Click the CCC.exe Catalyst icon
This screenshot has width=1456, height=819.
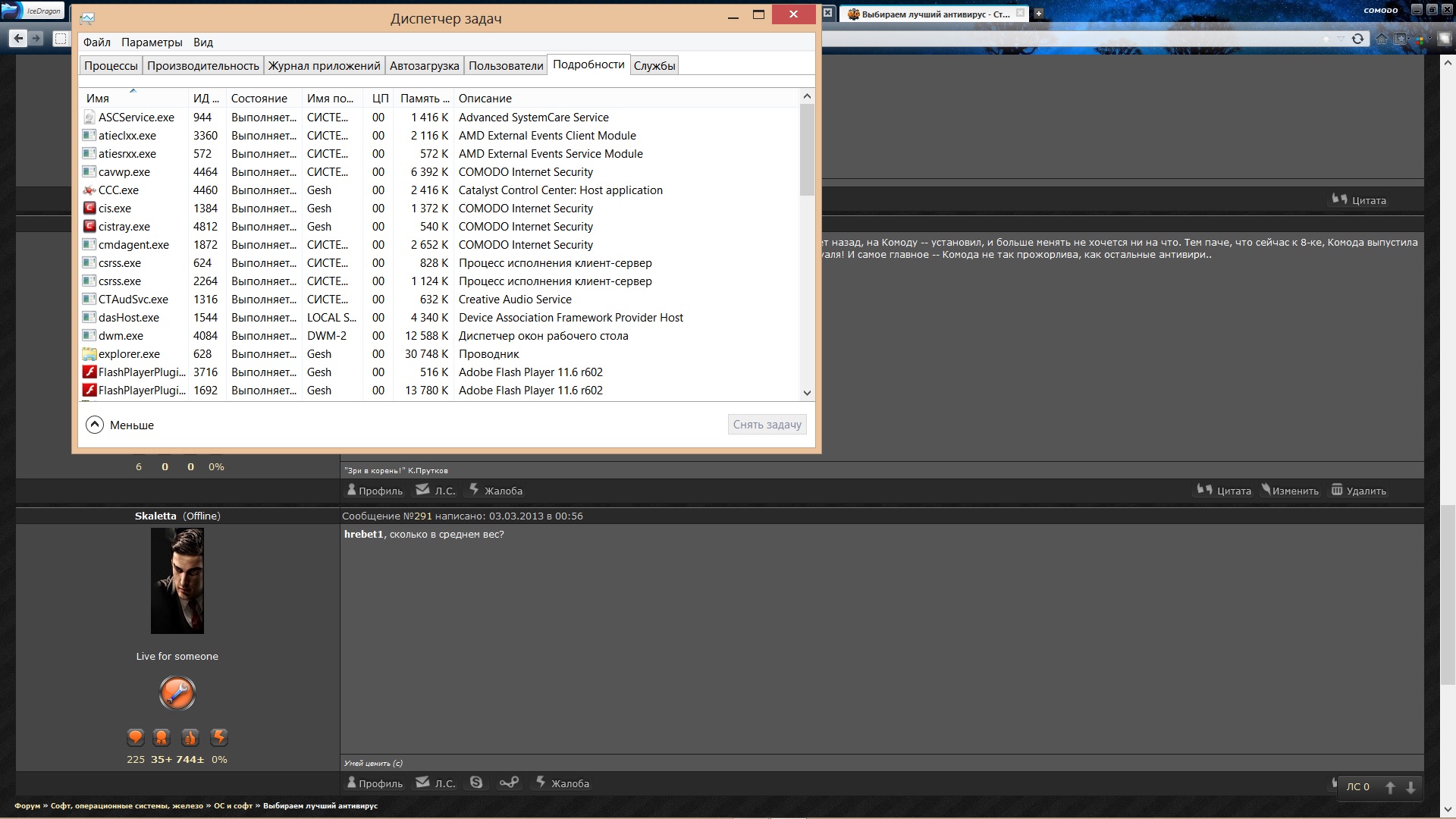click(x=89, y=190)
